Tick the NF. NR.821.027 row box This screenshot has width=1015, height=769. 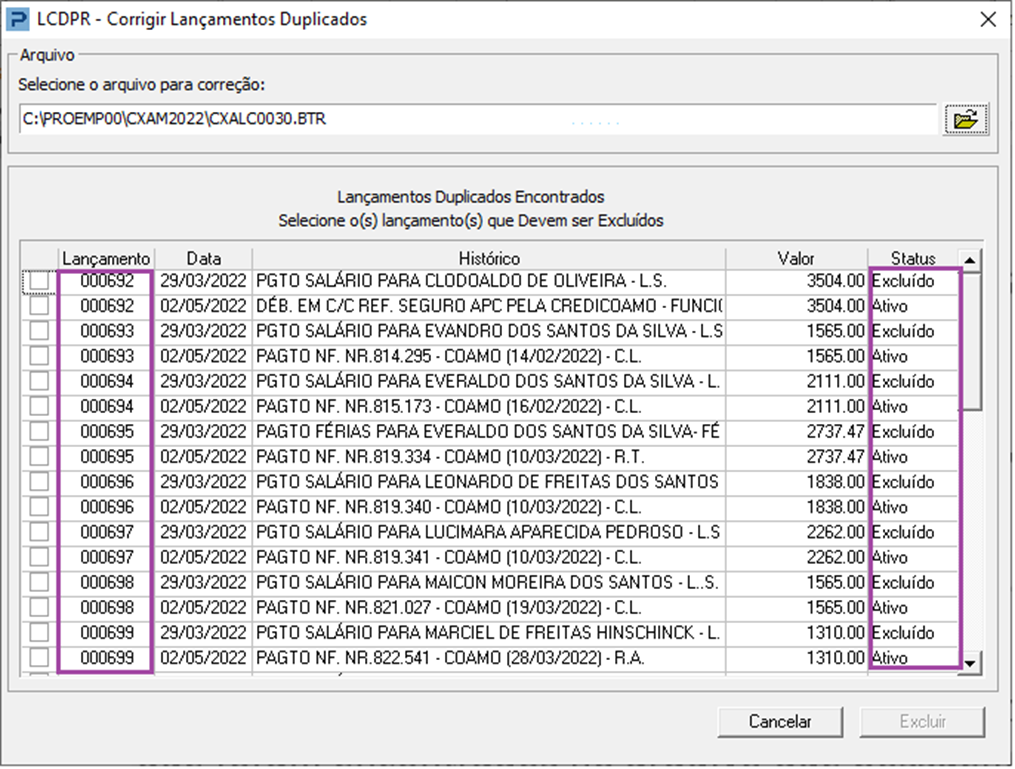pos(39,608)
